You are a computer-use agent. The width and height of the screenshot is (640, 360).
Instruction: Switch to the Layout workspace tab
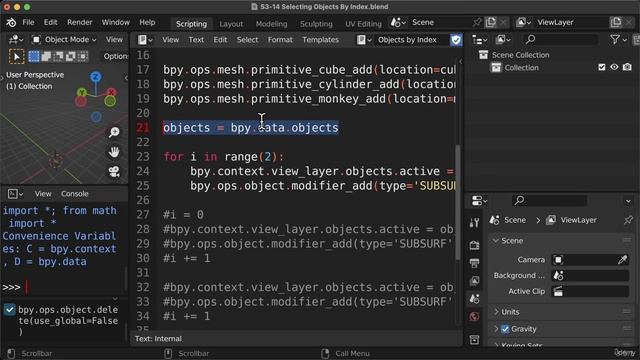[231, 24]
